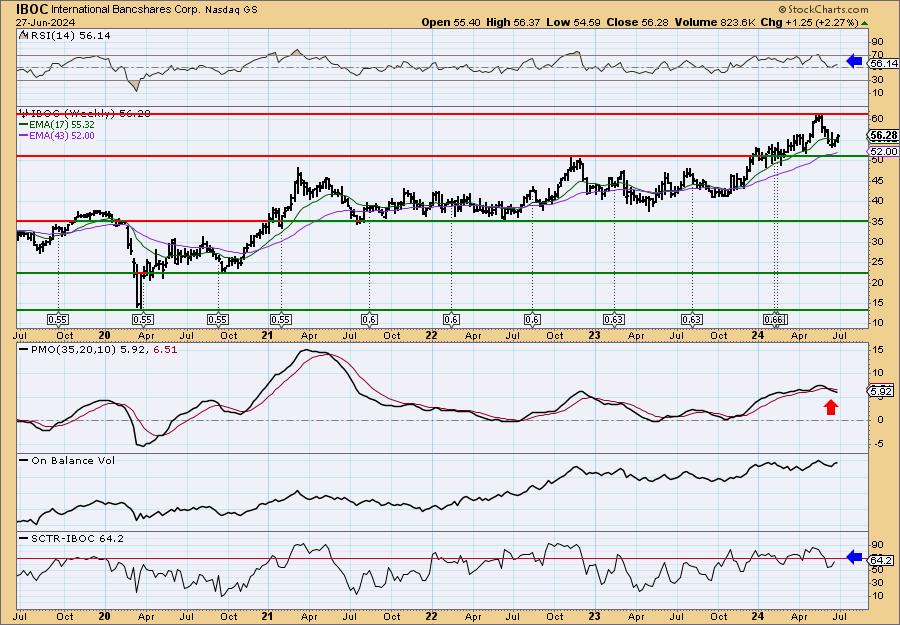This screenshot has width=900, height=625.
Task: Click the Open 55.40 value
Action: click(x=452, y=22)
